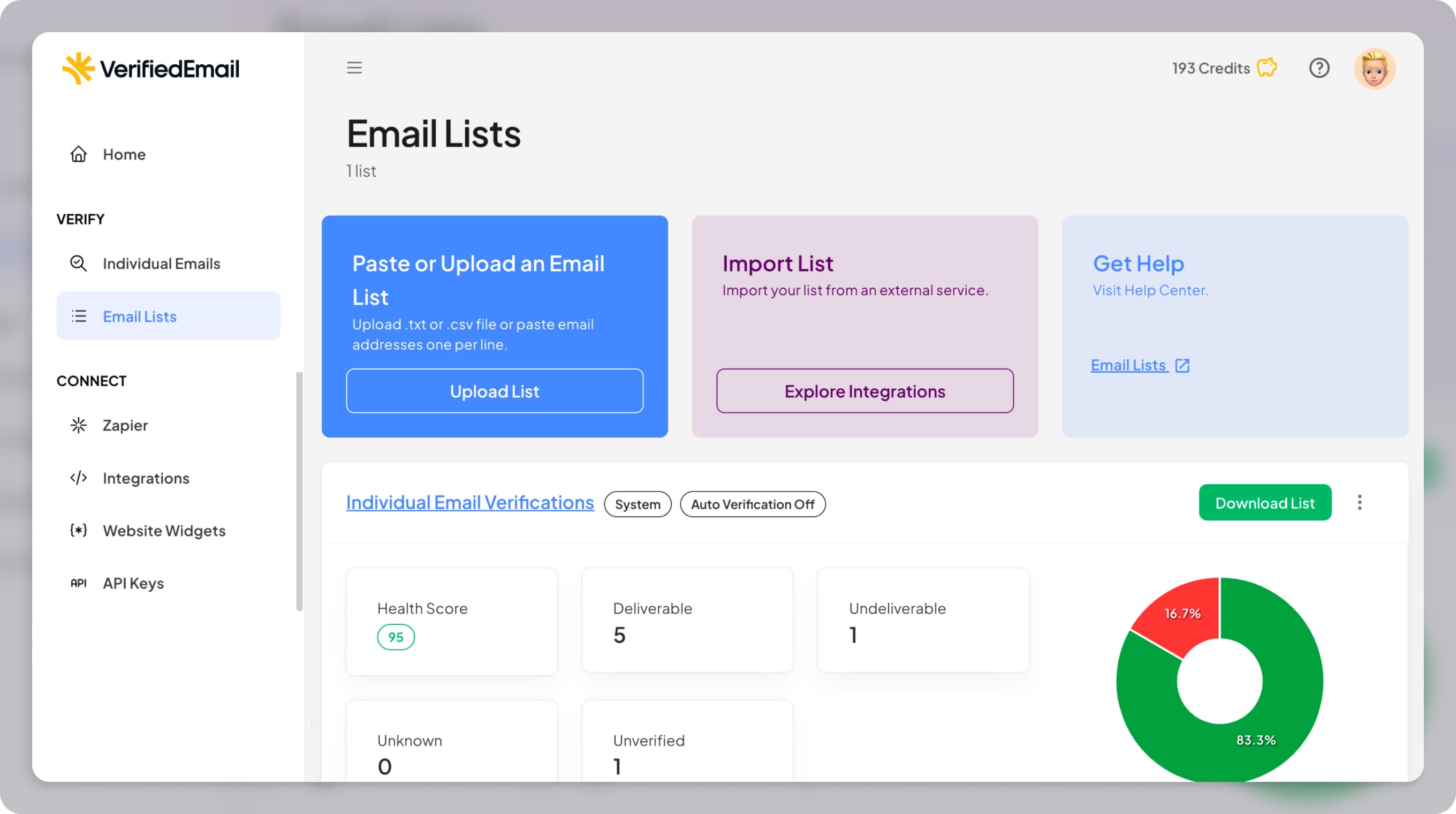Click the Unverified count card
1456x814 pixels.
click(687, 741)
